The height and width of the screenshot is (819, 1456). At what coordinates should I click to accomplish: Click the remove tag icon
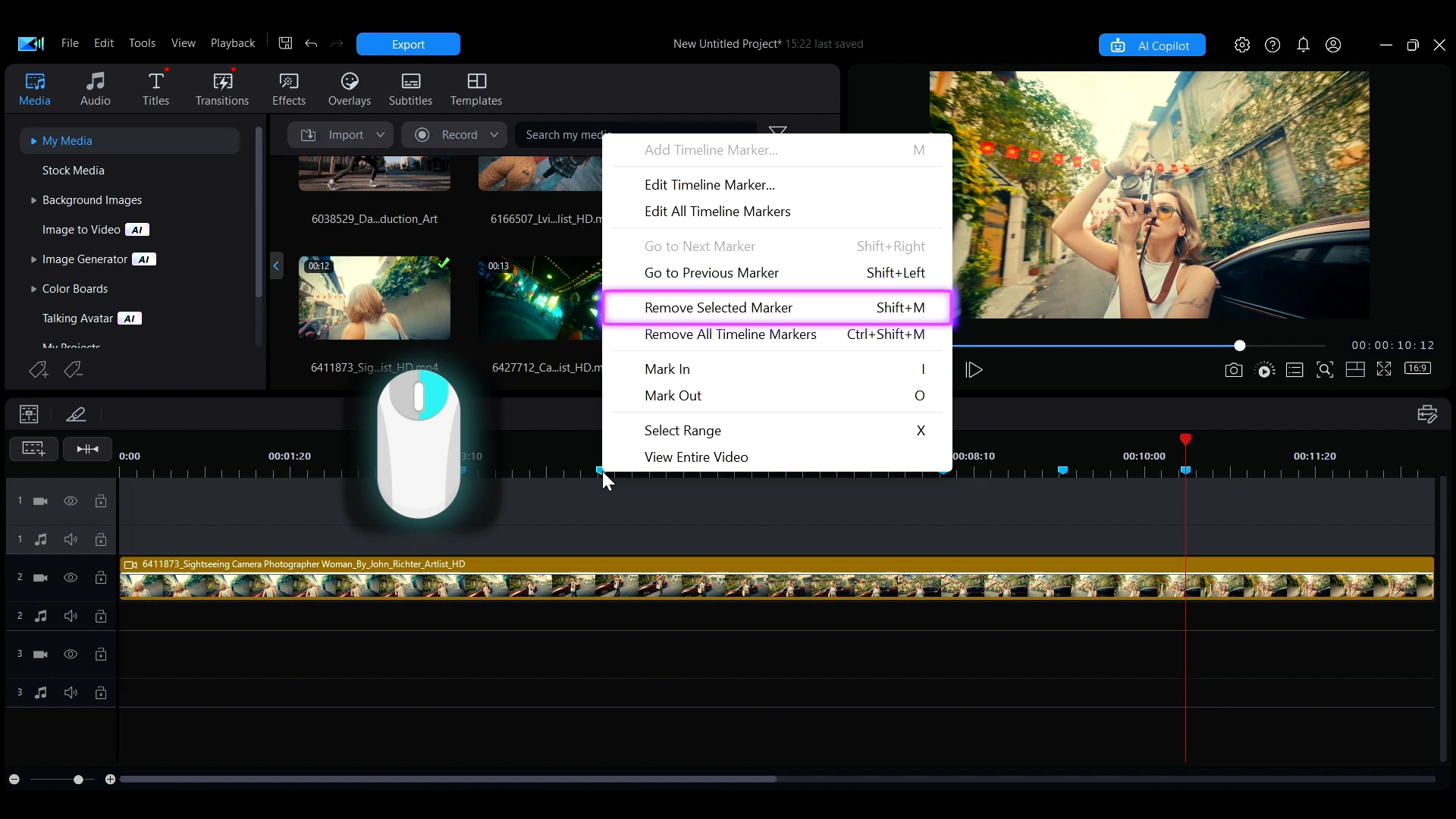click(73, 369)
